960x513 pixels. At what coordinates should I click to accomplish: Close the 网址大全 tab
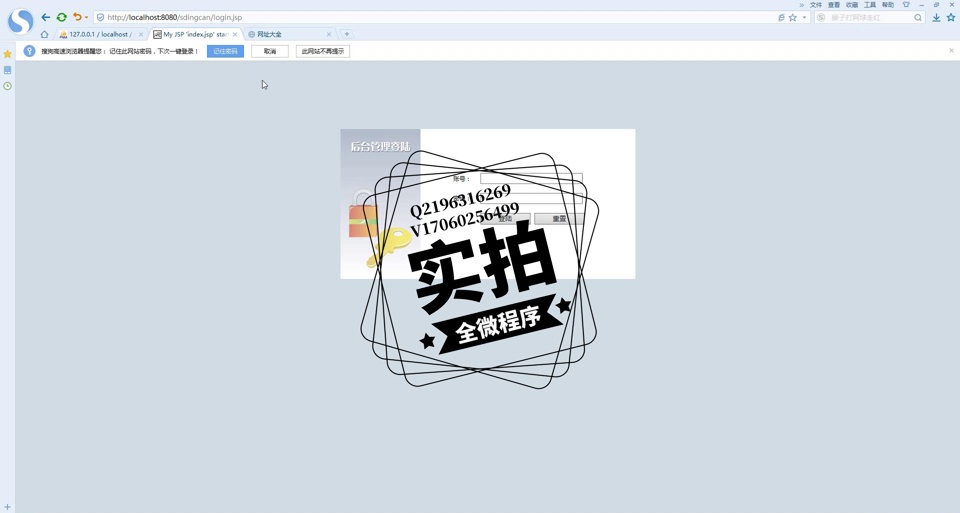pos(329,34)
